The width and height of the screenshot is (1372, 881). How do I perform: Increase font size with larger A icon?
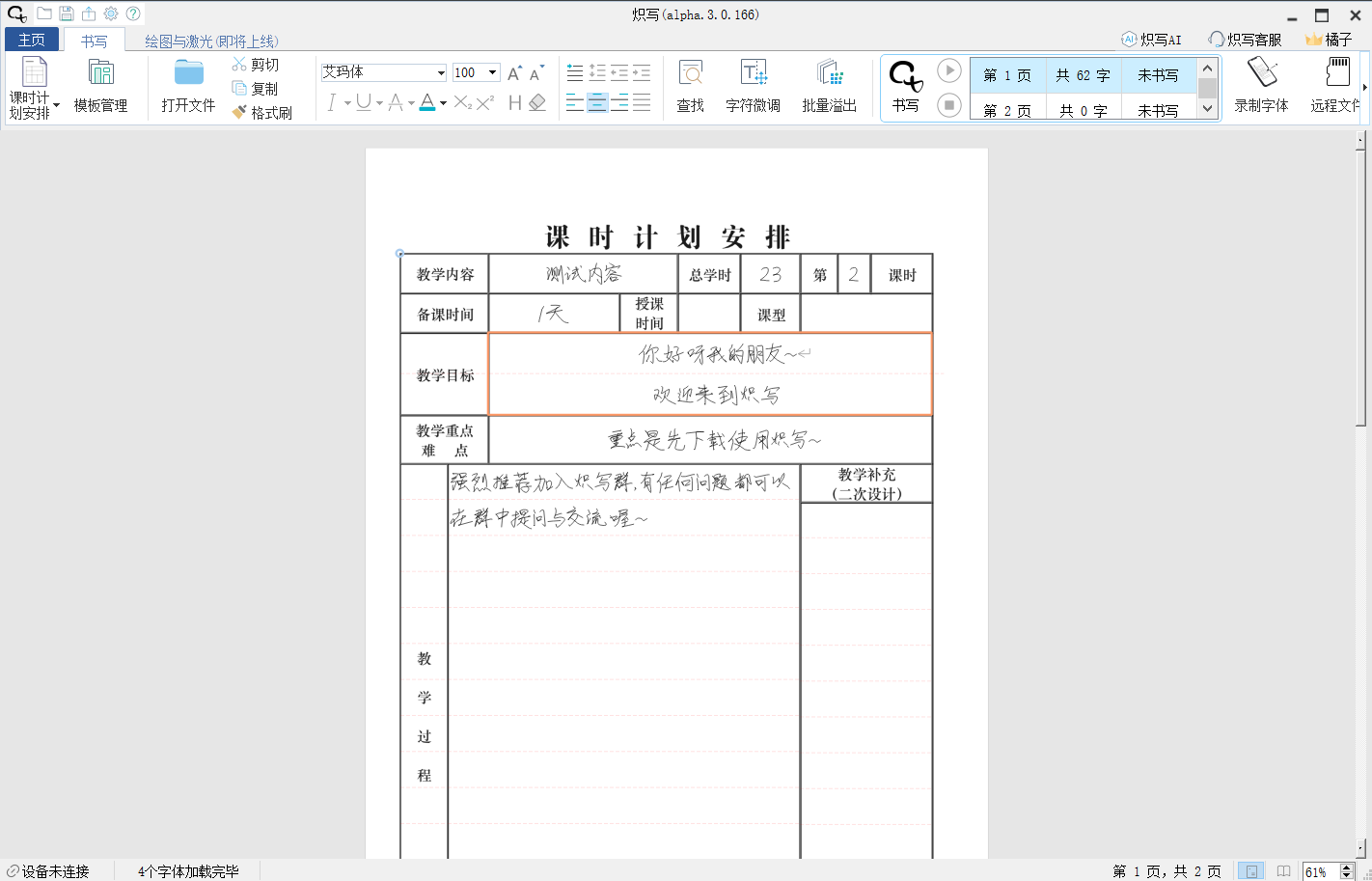514,73
